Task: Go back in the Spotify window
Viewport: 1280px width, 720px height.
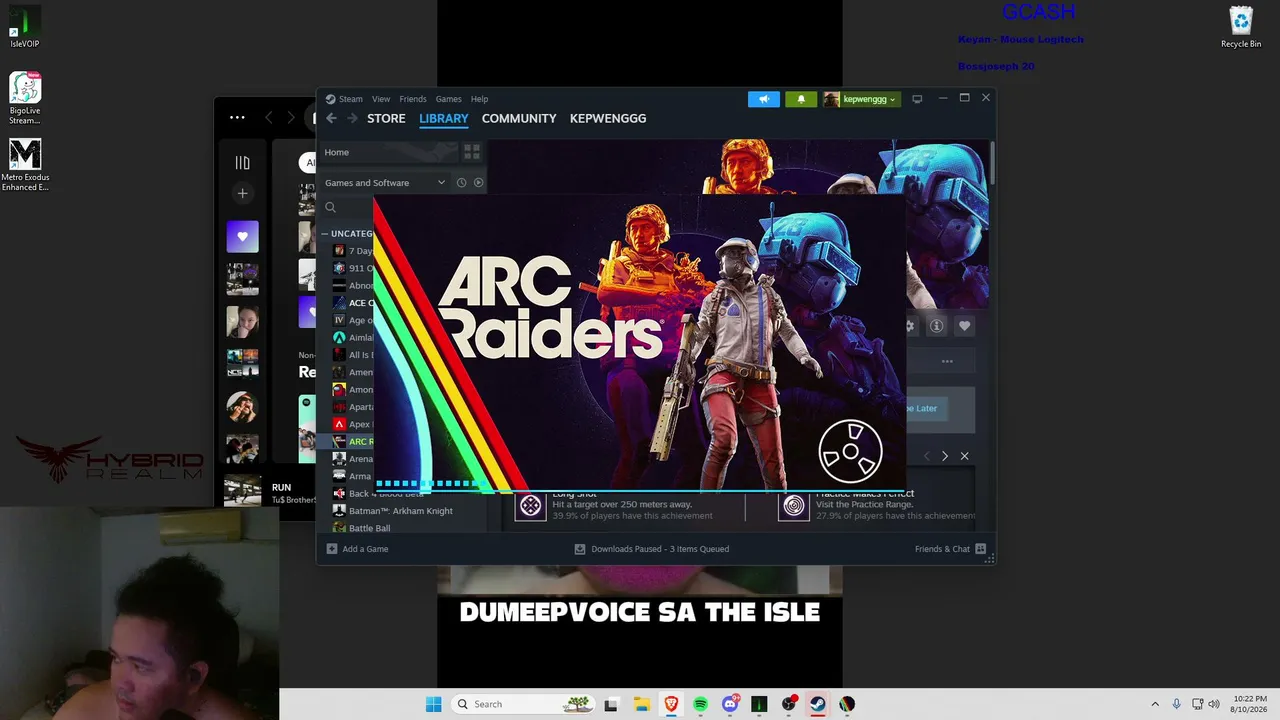Action: click(268, 118)
